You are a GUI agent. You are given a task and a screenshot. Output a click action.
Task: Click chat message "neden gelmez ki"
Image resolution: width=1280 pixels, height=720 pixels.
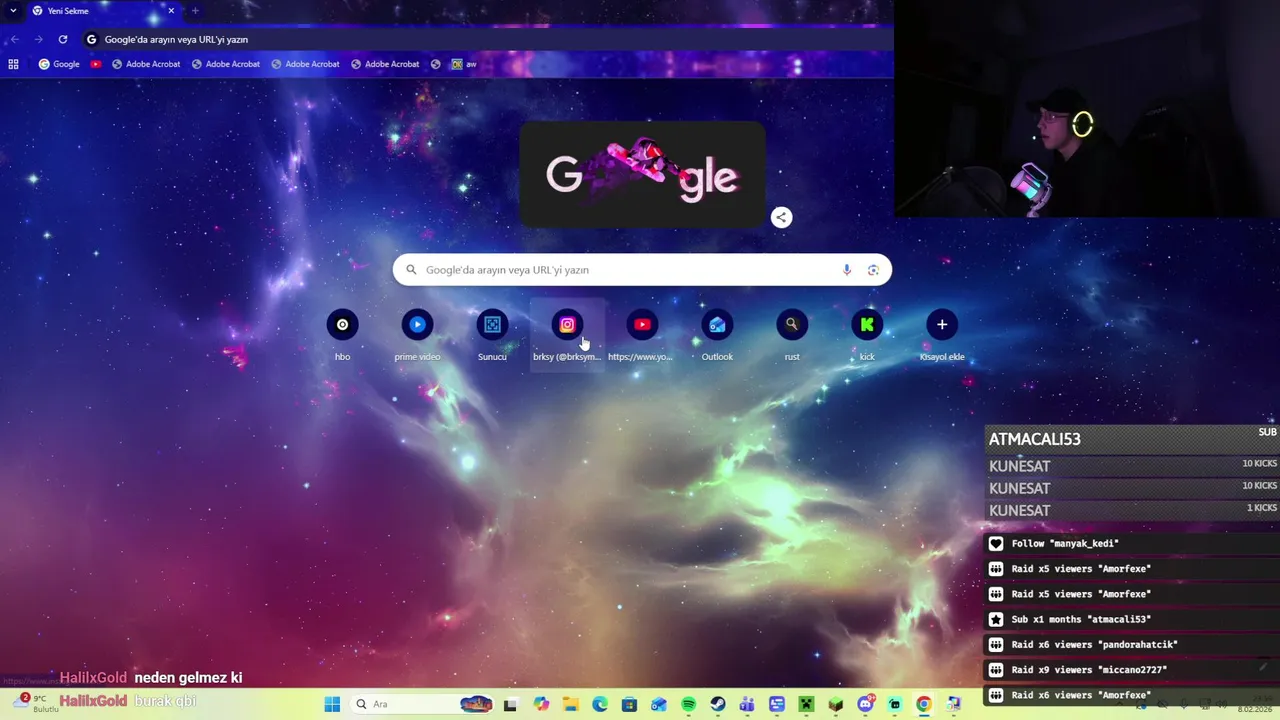click(188, 678)
